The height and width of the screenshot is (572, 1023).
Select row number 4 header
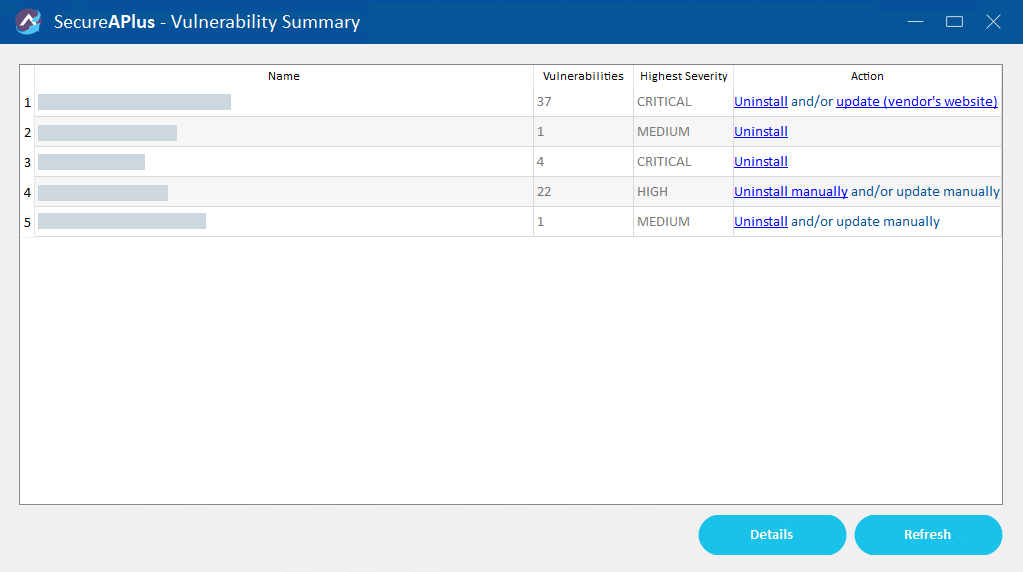coord(27,192)
